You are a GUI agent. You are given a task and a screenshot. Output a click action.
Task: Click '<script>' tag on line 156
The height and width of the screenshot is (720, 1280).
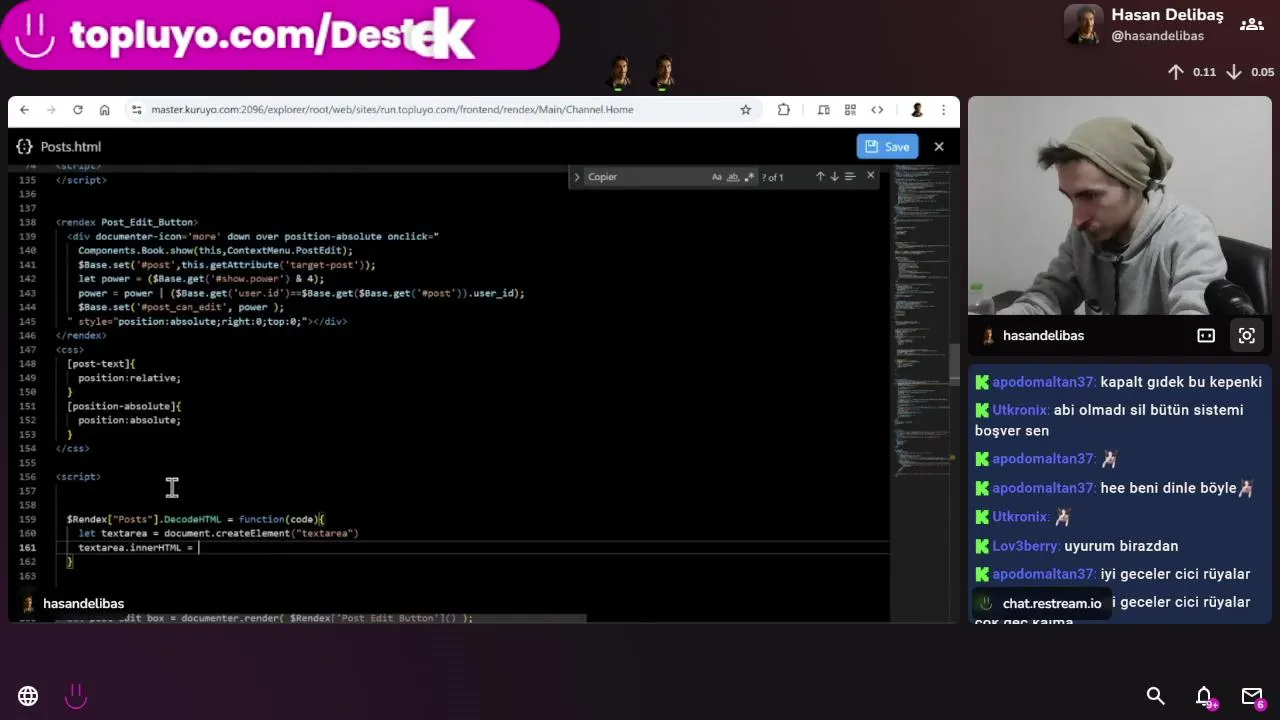click(78, 477)
